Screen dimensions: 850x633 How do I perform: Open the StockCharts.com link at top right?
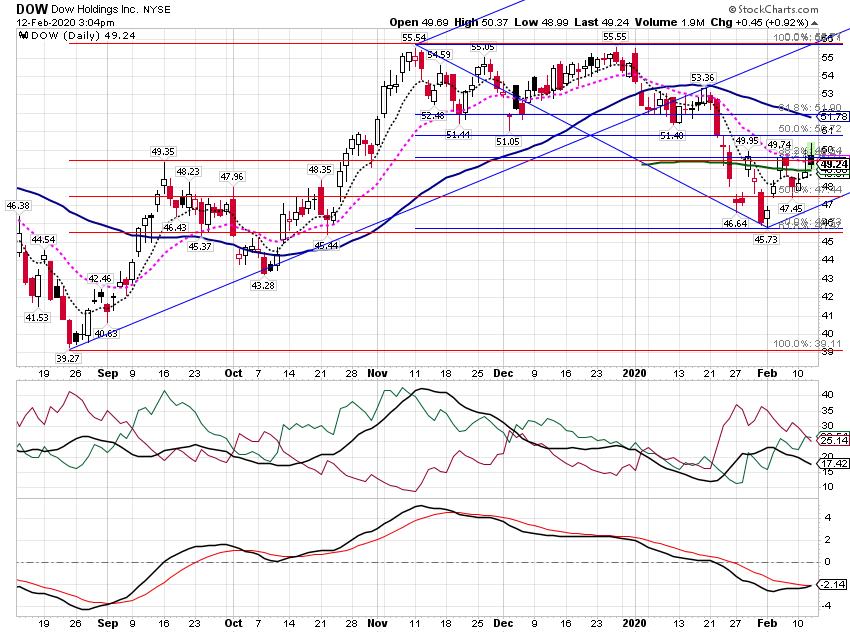[x=774, y=9]
